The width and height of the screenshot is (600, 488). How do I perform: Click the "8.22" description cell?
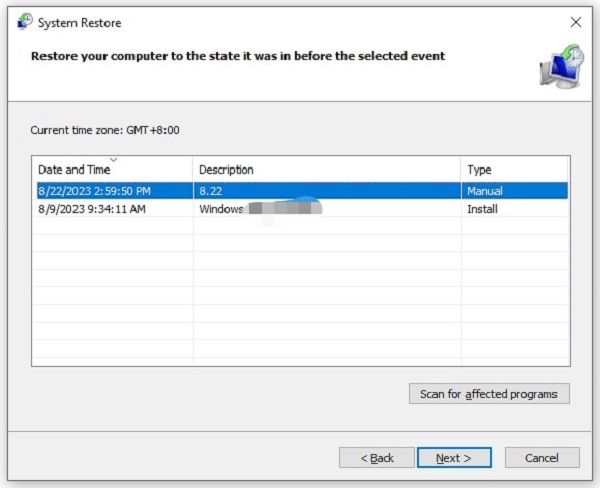pos(210,191)
